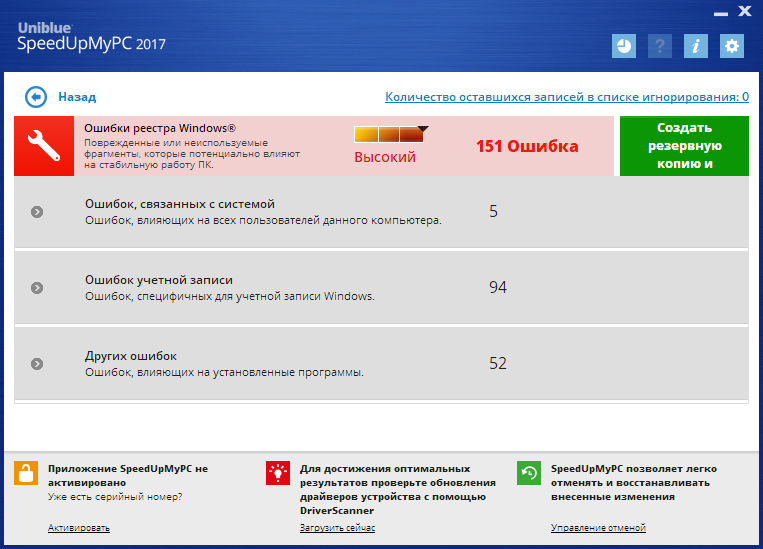Viewport: 763px width, 549px height.
Task: Click the system errors count 5
Action: coord(493,211)
